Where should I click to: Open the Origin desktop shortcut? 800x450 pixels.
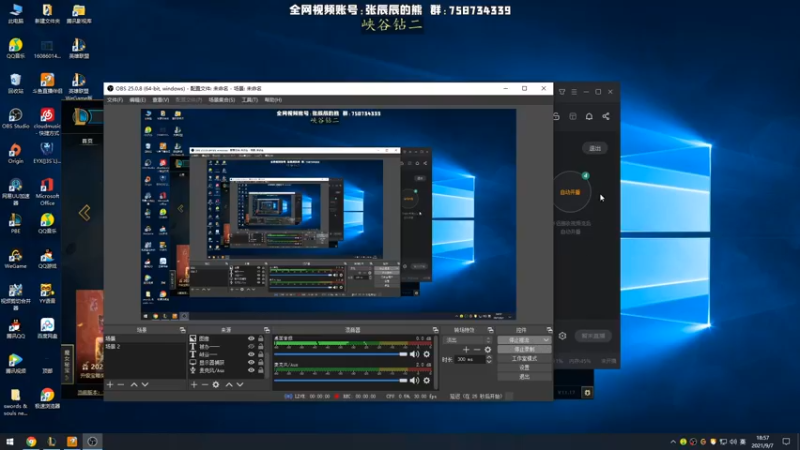[15, 153]
